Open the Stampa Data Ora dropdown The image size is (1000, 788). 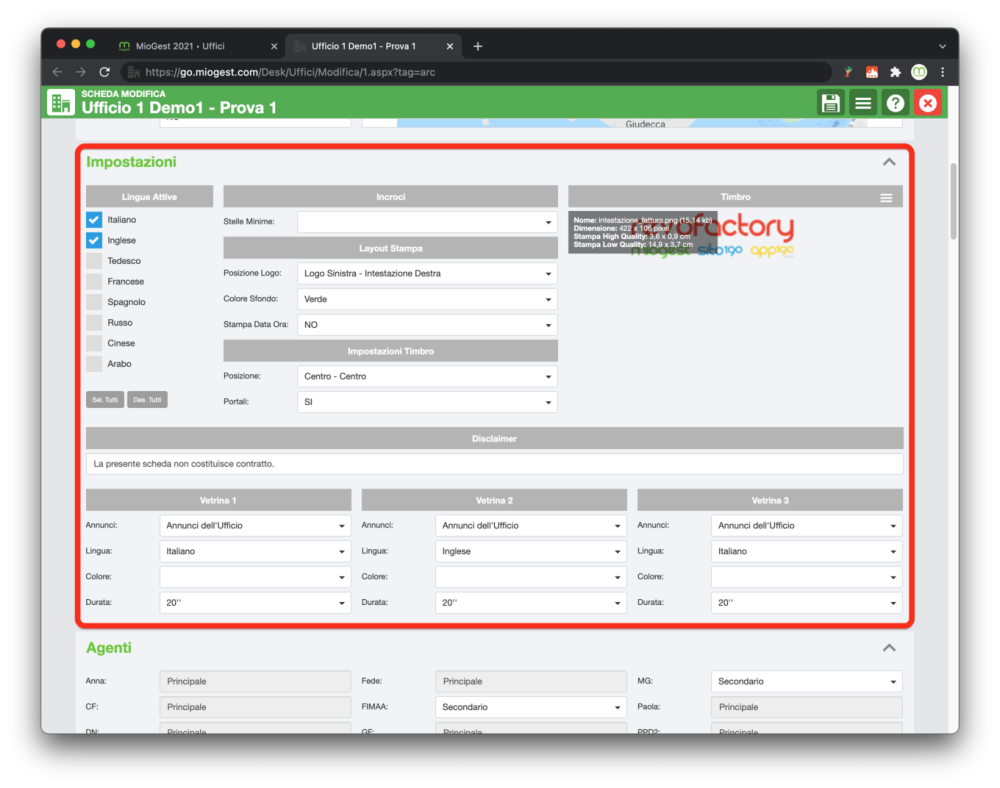click(x=427, y=325)
